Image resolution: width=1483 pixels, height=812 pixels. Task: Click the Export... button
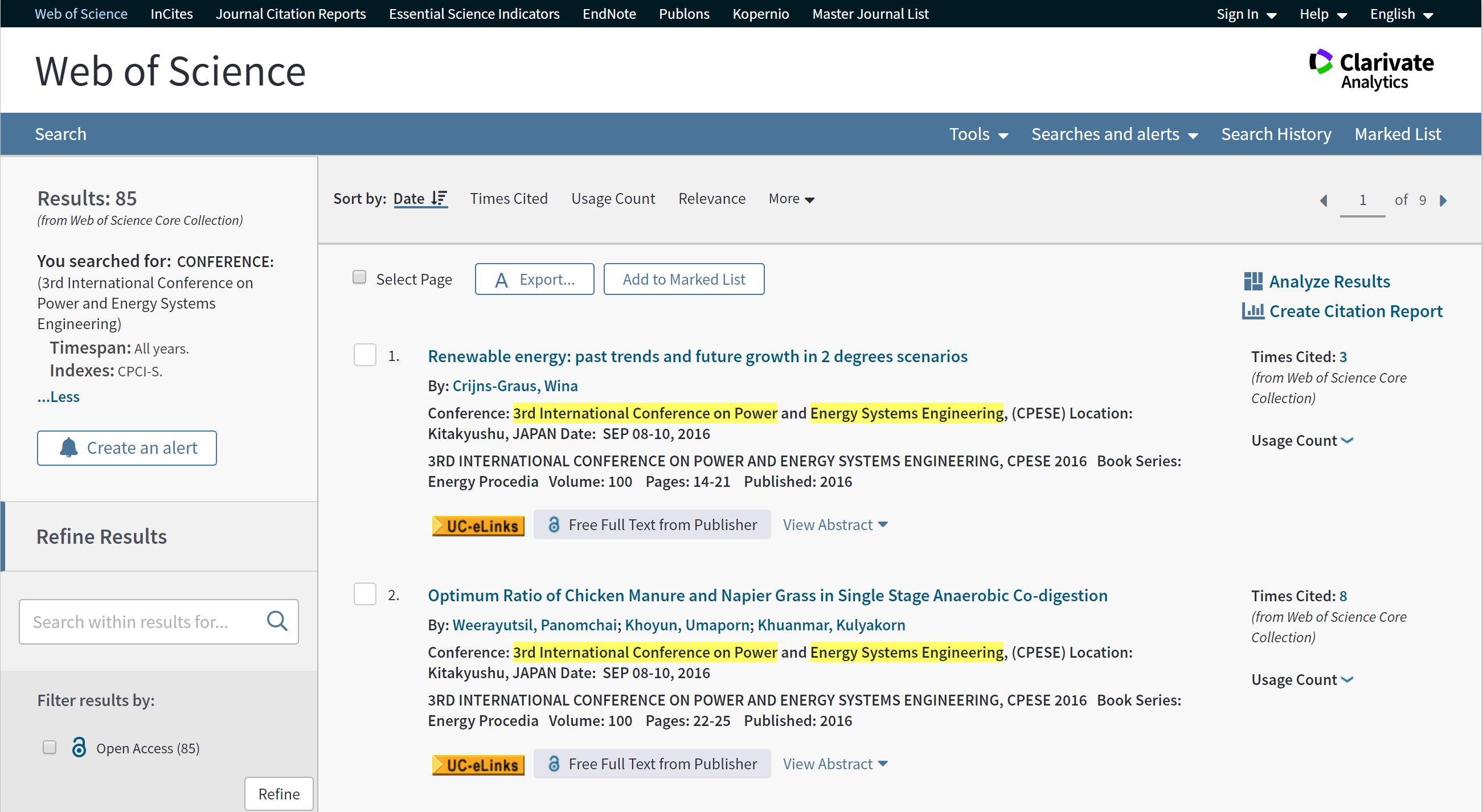(534, 279)
